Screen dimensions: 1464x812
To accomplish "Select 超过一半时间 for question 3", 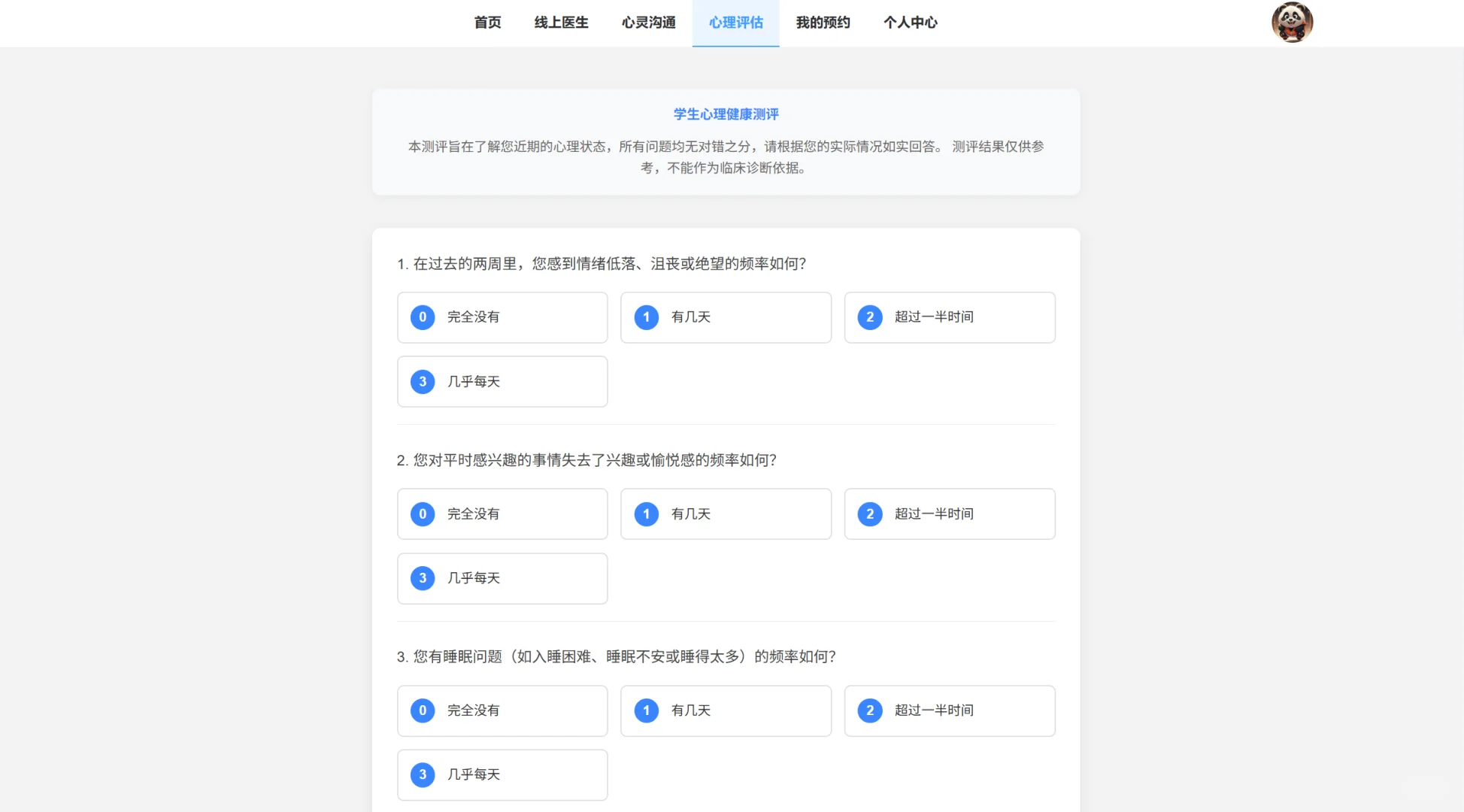I will pyautogui.click(x=949, y=710).
